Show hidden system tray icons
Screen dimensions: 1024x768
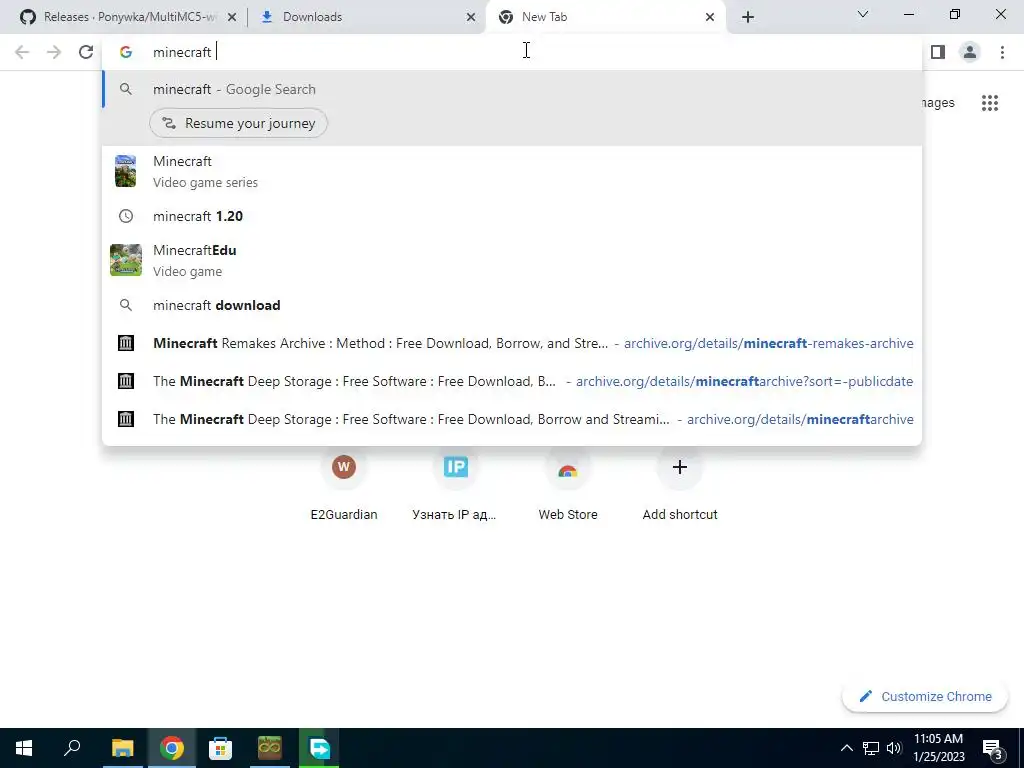click(846, 748)
